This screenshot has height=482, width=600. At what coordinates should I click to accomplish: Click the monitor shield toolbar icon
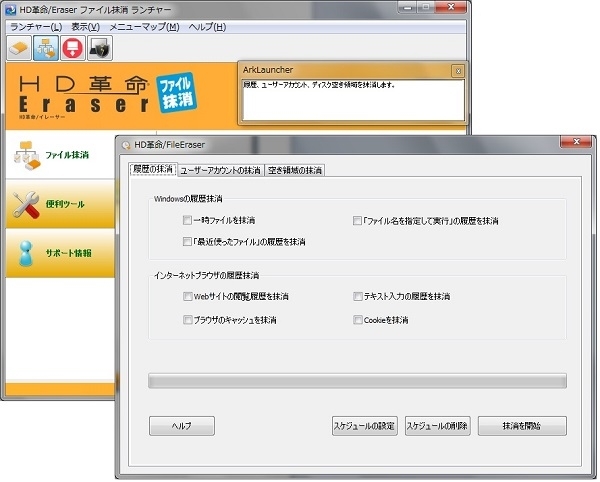100,48
